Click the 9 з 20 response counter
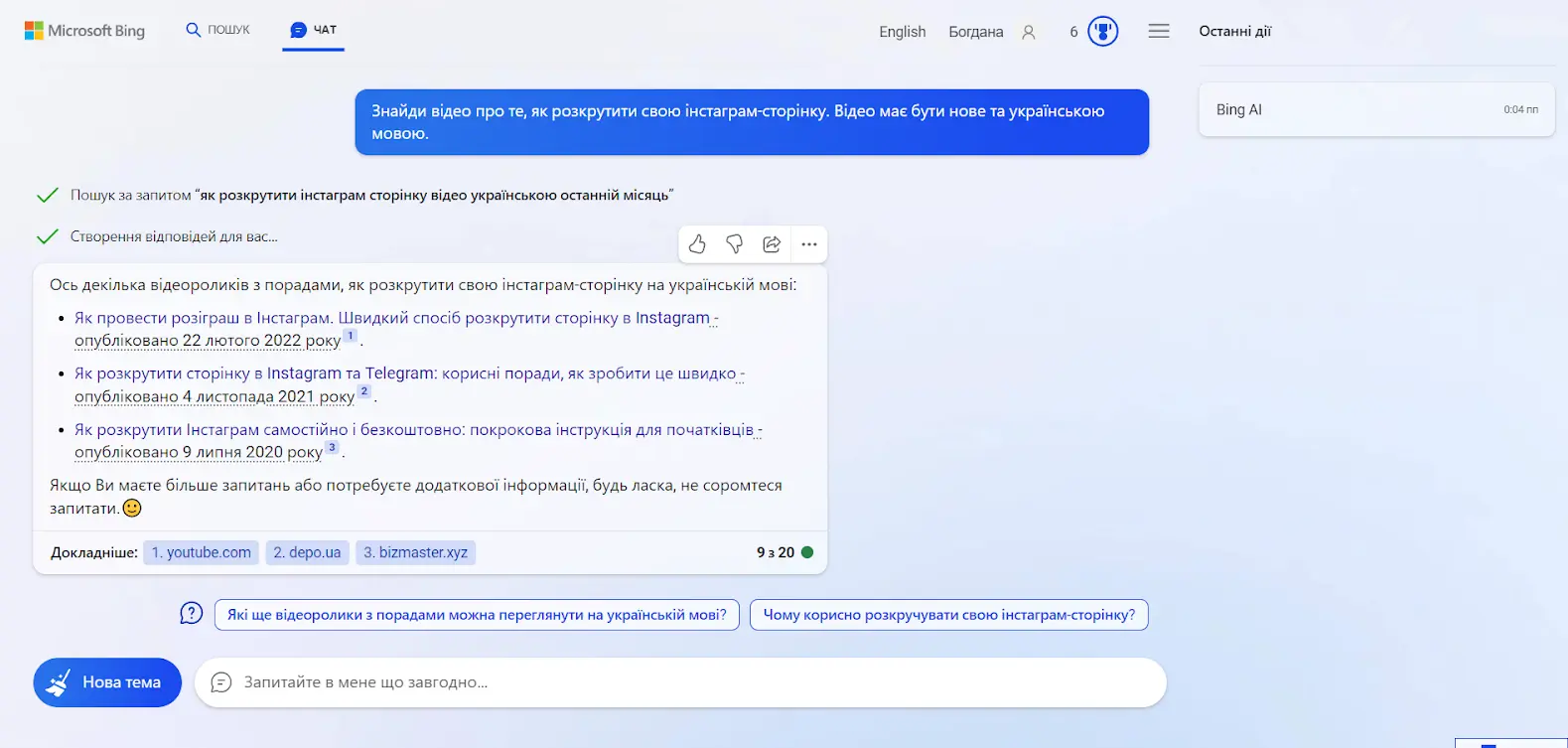Image resolution: width=1568 pixels, height=748 pixels. [776, 552]
